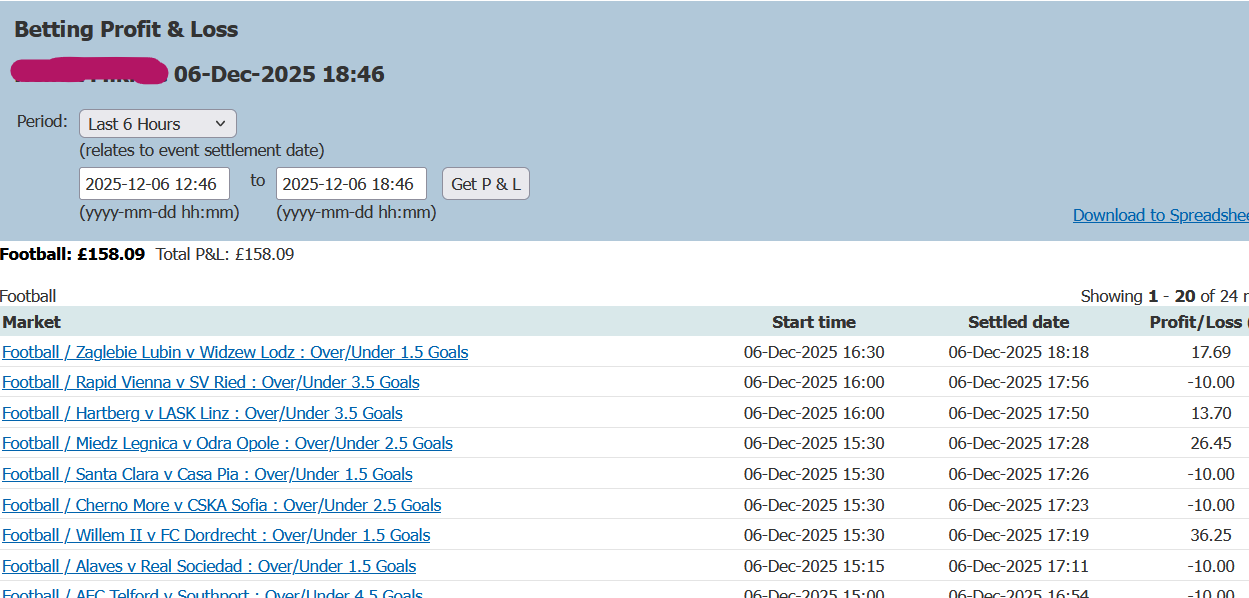
Task: Open the Download to Spreadsheet link
Action: 1160,214
